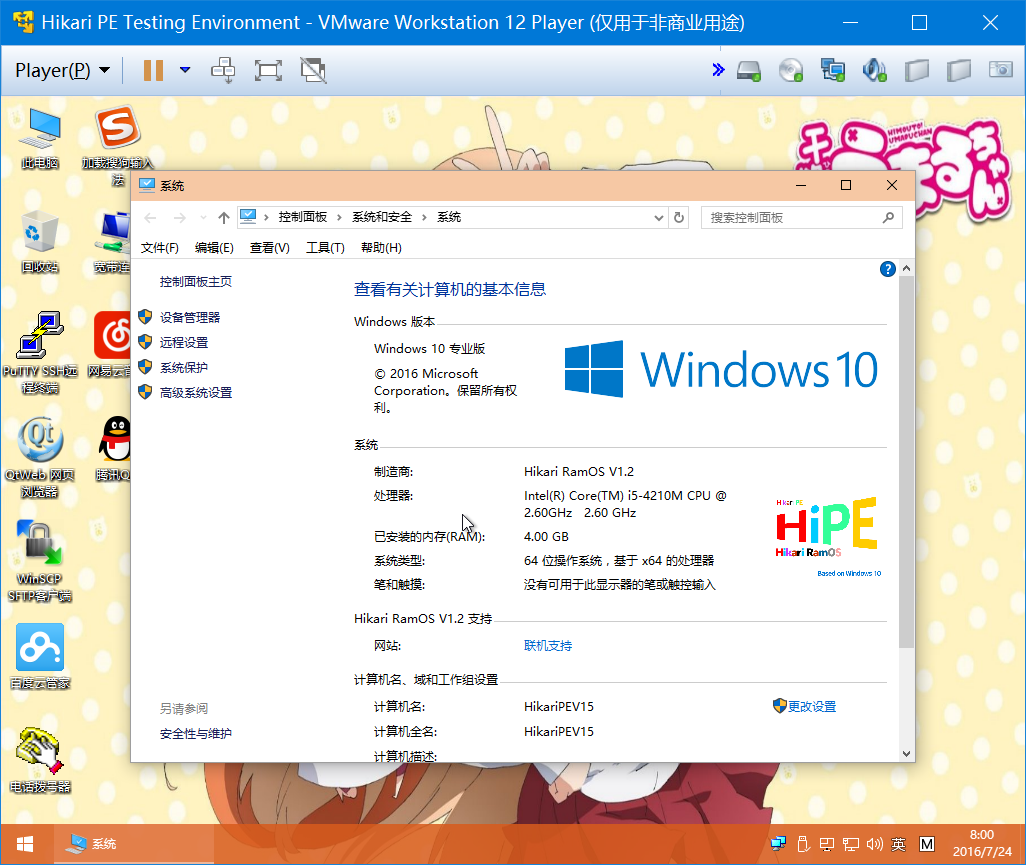The height and width of the screenshot is (865, 1026).
Task: Open 此电脑 desktop icon
Action: tap(40, 139)
